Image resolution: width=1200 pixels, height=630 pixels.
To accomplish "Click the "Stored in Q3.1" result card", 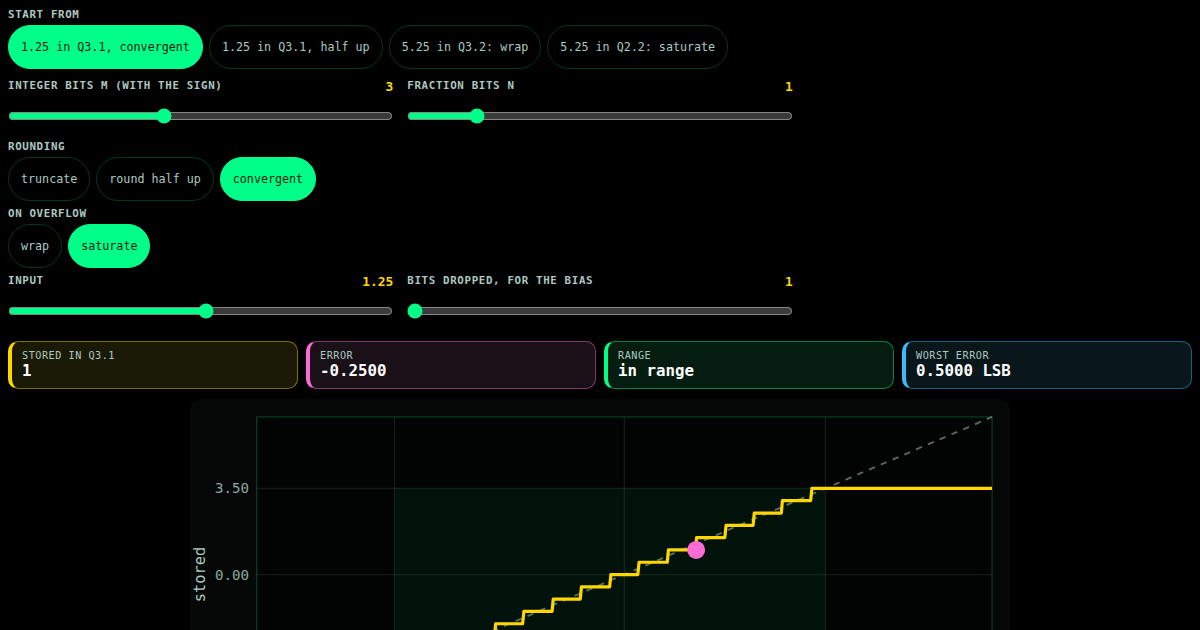I will [x=153, y=365].
